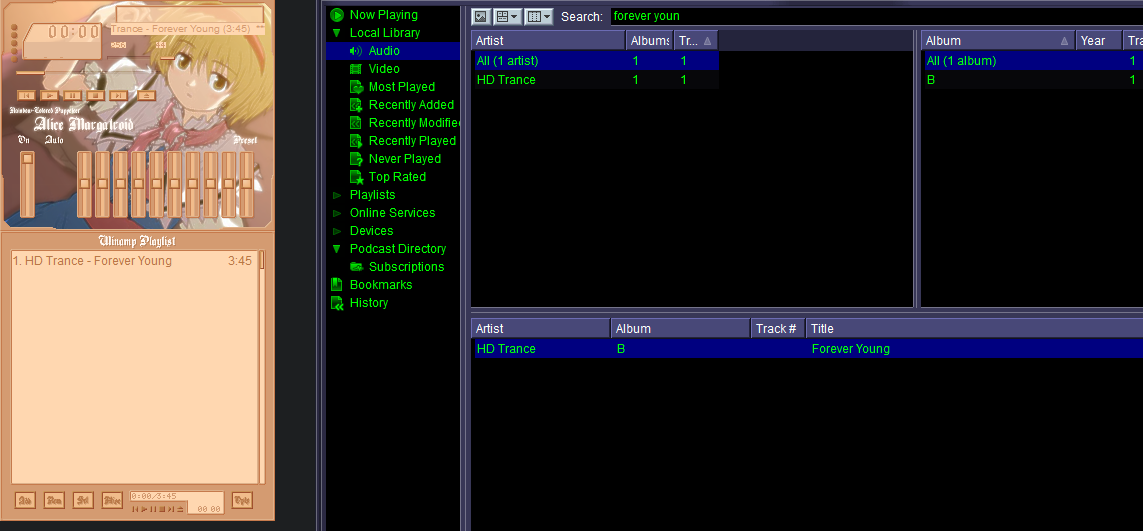Click into the Search field with 'forever youn'
Screen dimensions: 1143x531
[x=876, y=16]
